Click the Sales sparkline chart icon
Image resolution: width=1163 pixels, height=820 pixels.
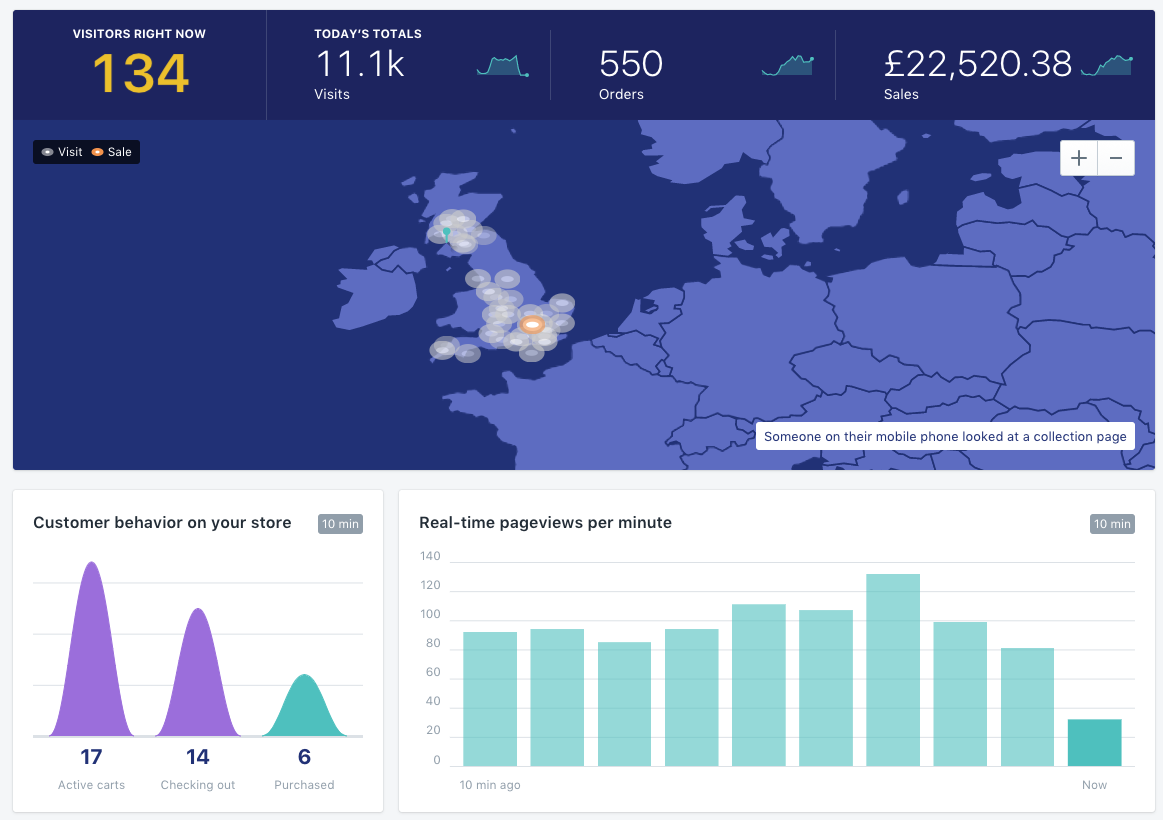[1107, 66]
